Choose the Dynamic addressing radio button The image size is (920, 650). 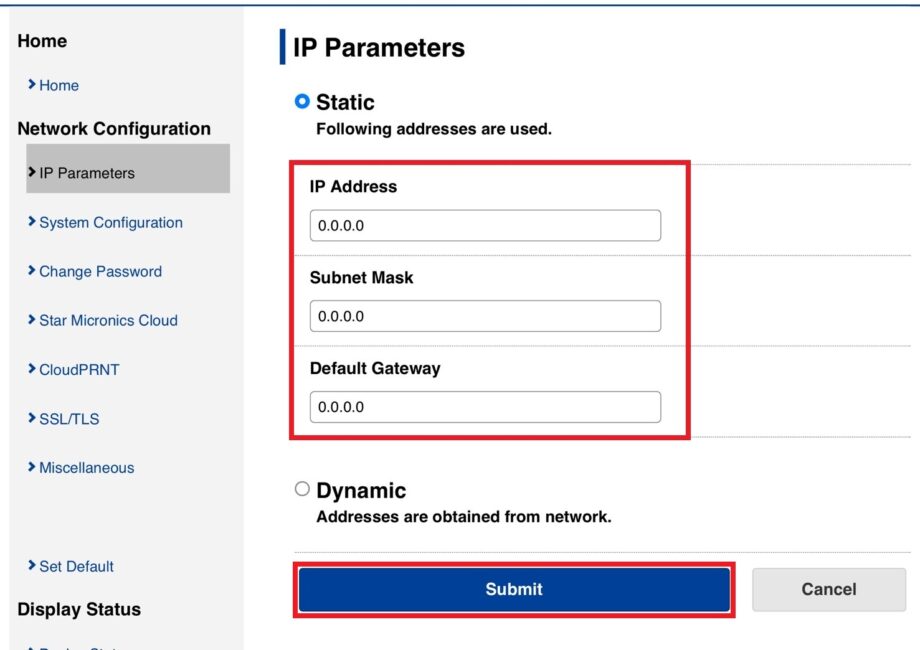303,490
